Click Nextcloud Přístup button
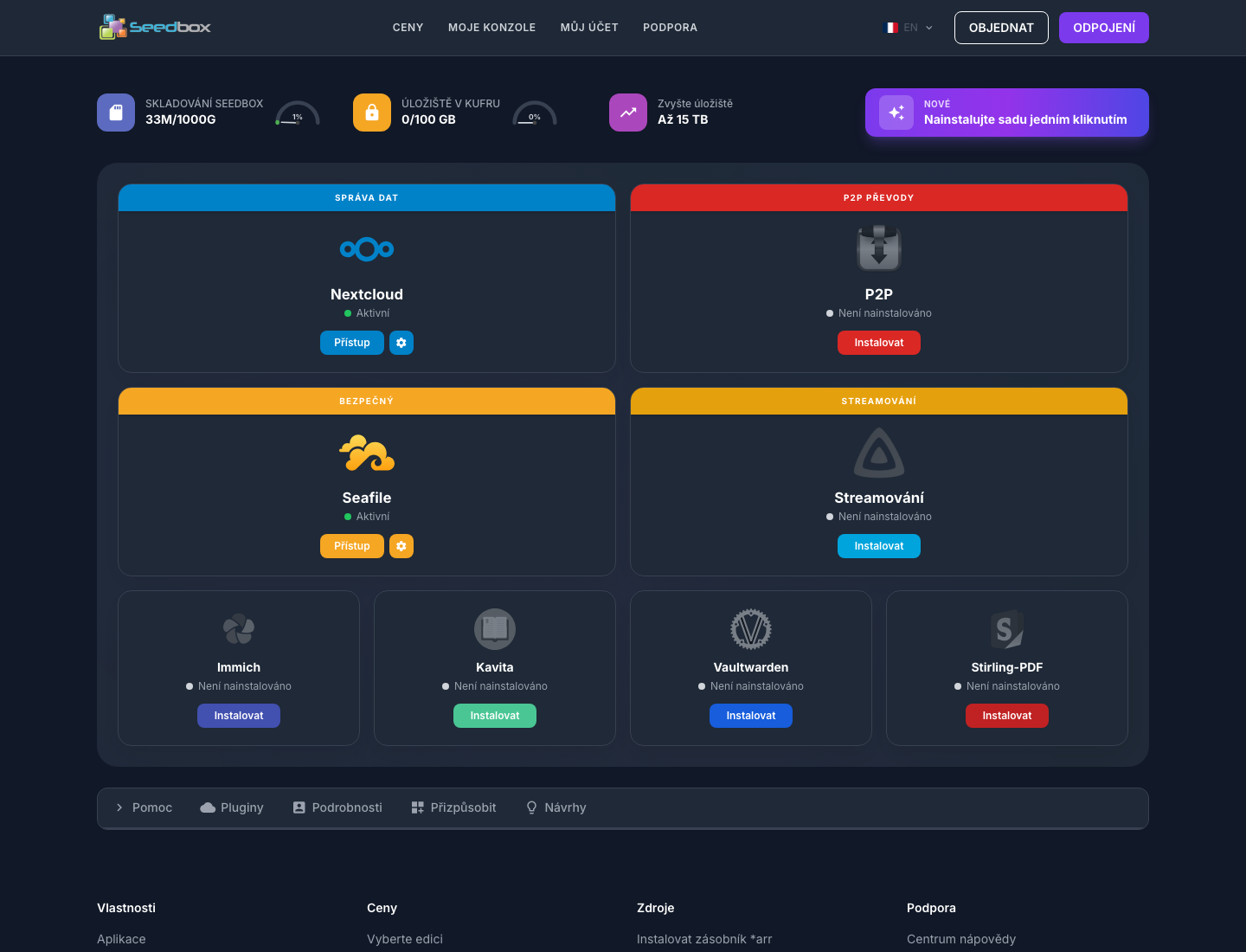This screenshot has height=952, width=1246. tap(352, 343)
